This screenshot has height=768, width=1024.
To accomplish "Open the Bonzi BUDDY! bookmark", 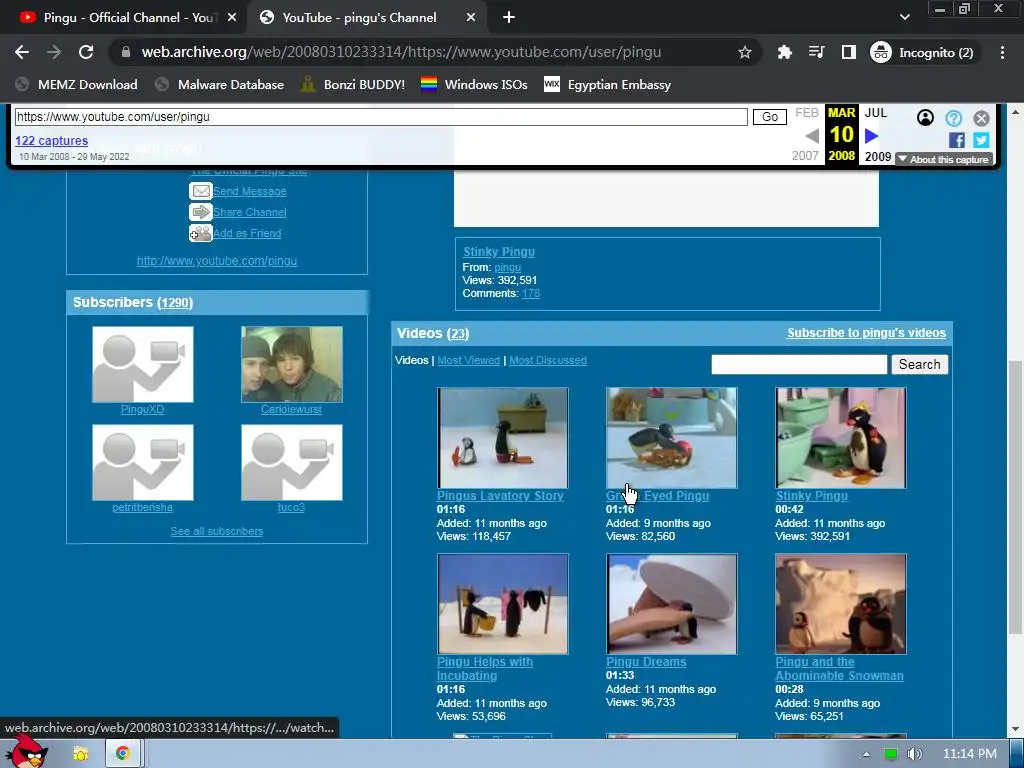I will pyautogui.click(x=353, y=84).
